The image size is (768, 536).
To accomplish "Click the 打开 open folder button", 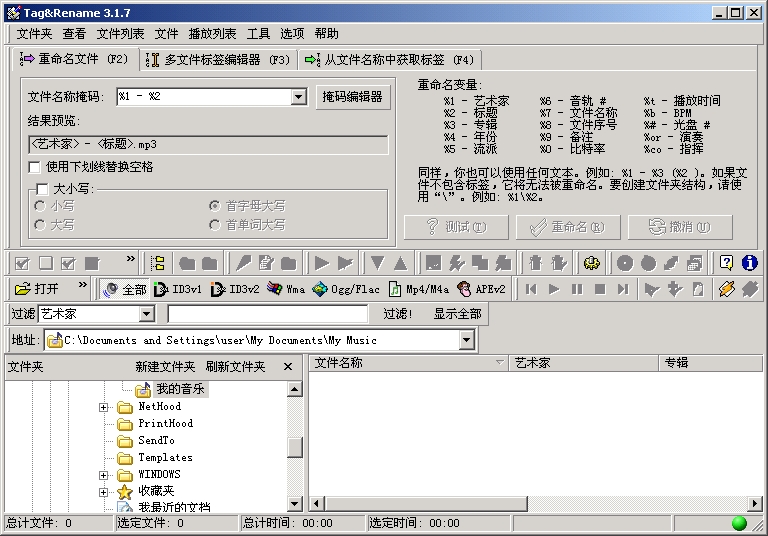I will [36, 289].
